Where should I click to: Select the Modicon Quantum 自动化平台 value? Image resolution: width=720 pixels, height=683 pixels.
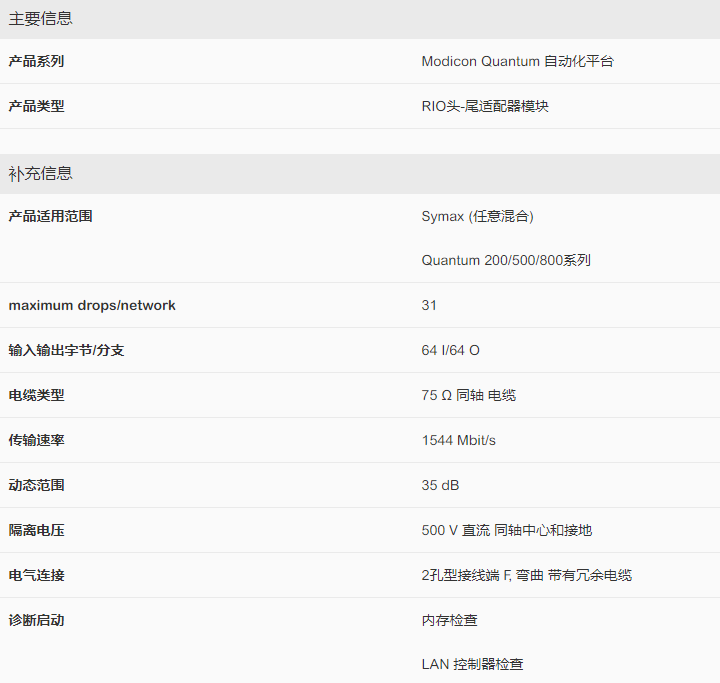(518, 61)
